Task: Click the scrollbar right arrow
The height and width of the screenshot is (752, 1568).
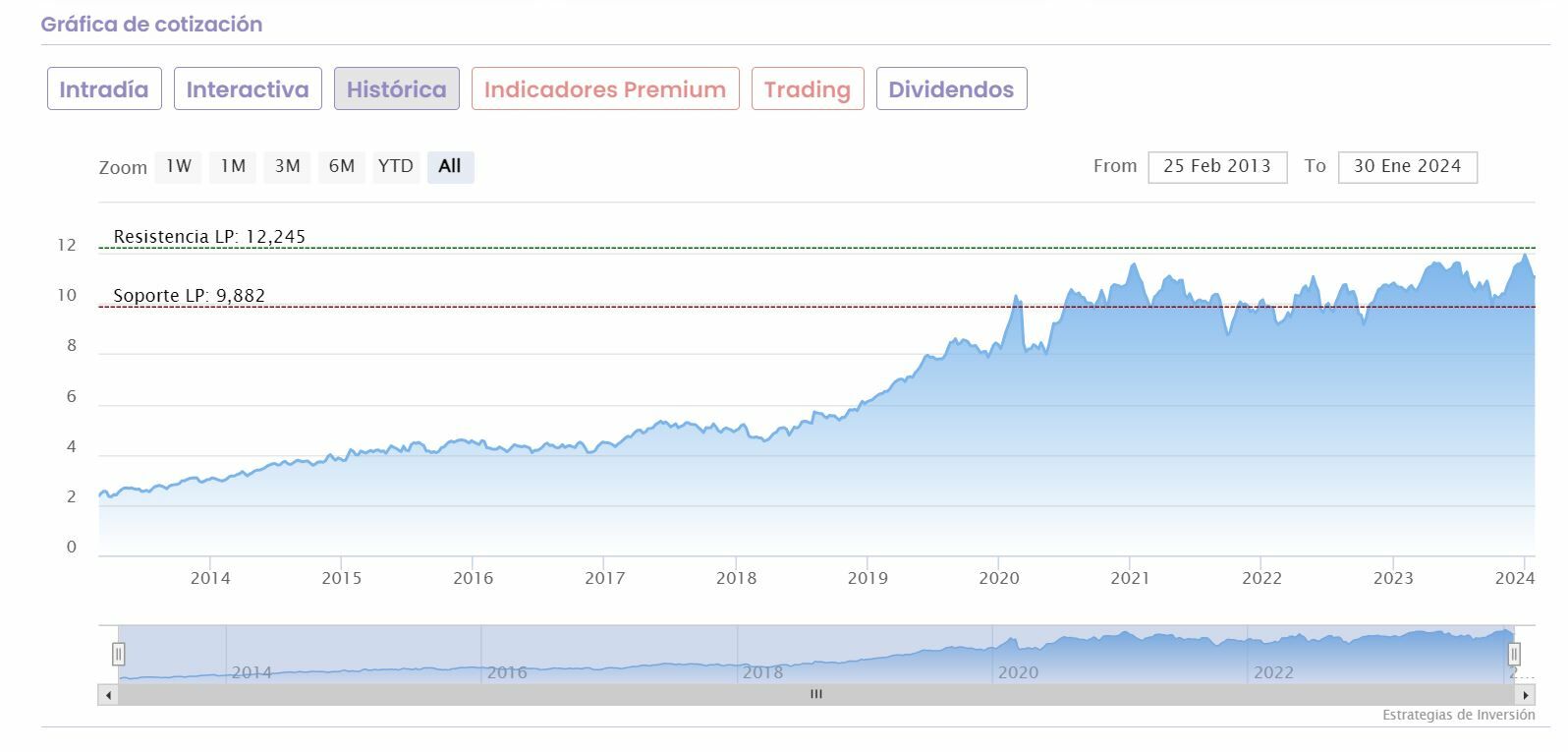Action: click(1526, 695)
